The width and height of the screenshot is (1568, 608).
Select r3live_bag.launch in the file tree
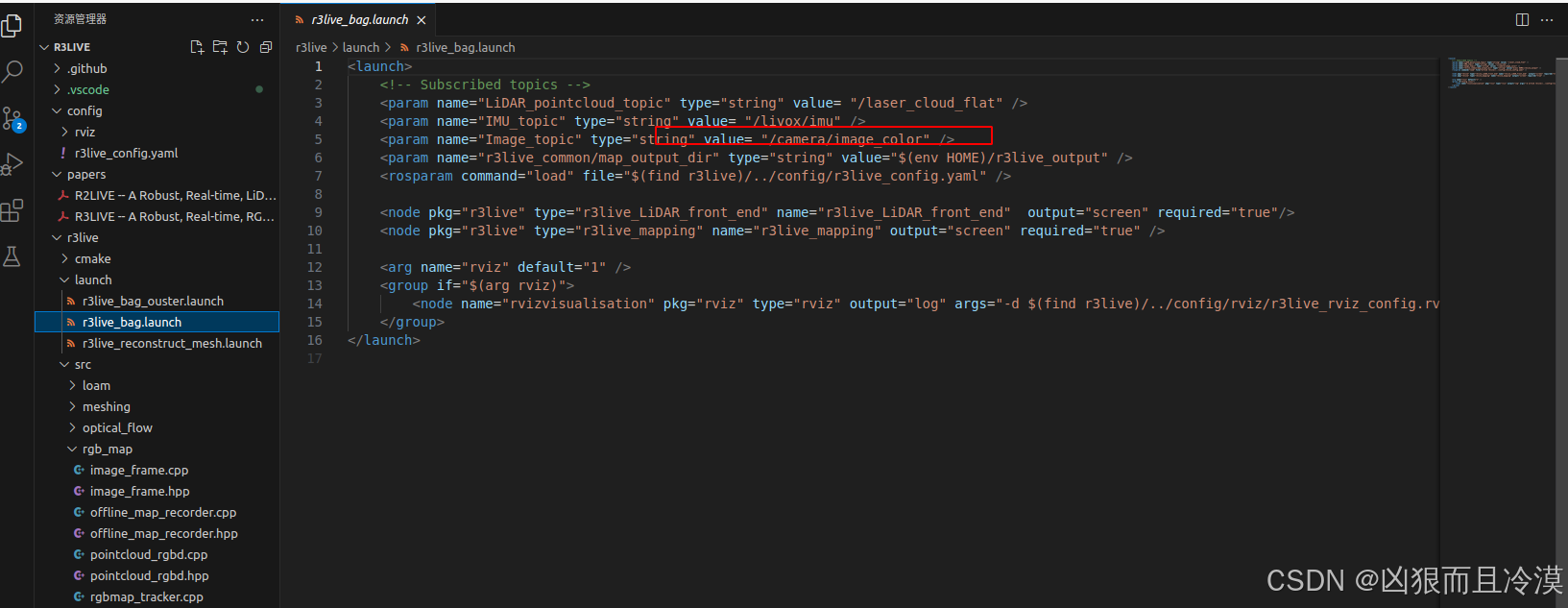click(x=157, y=322)
